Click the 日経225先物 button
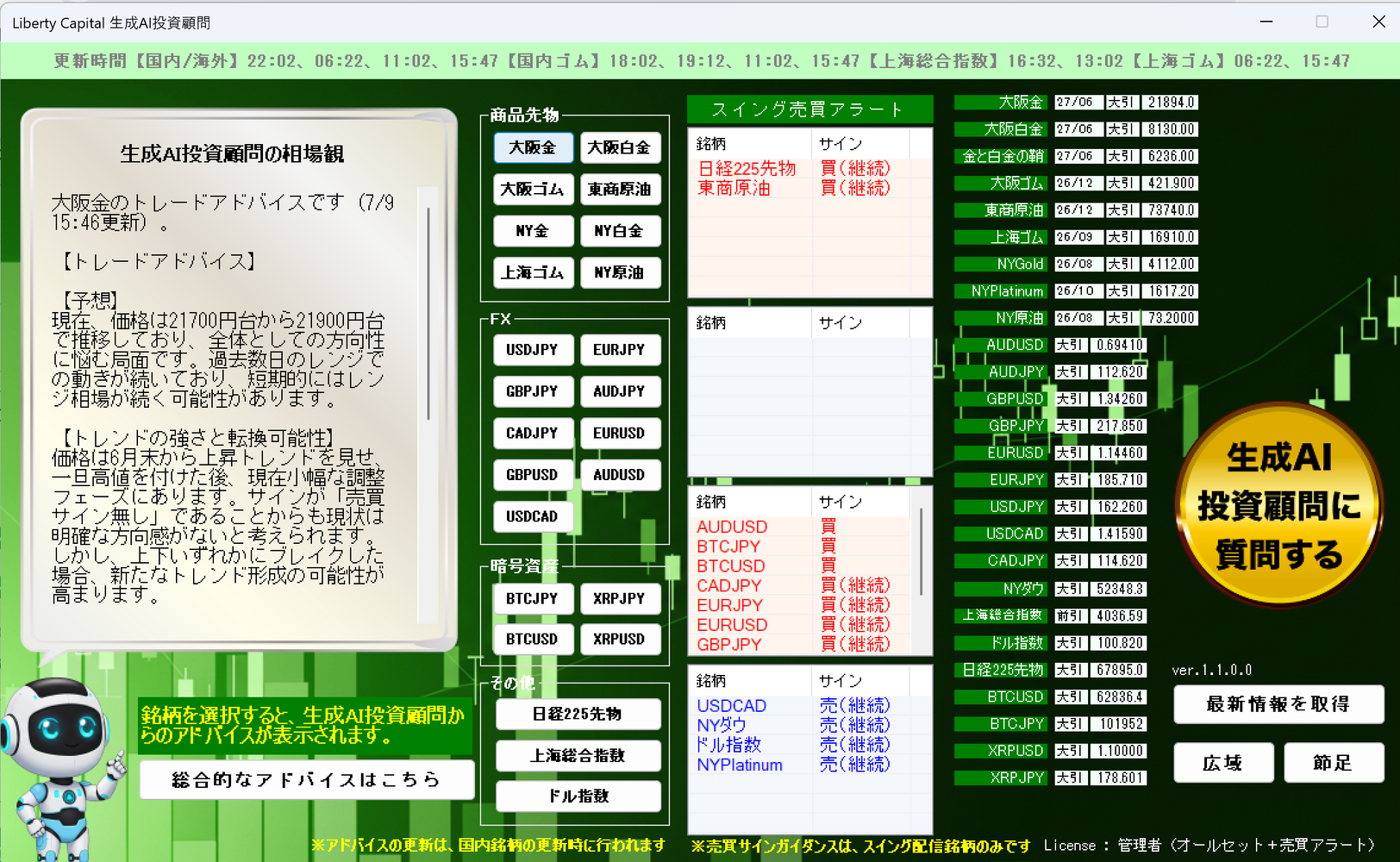Viewport: 1400px width, 862px height. (578, 714)
